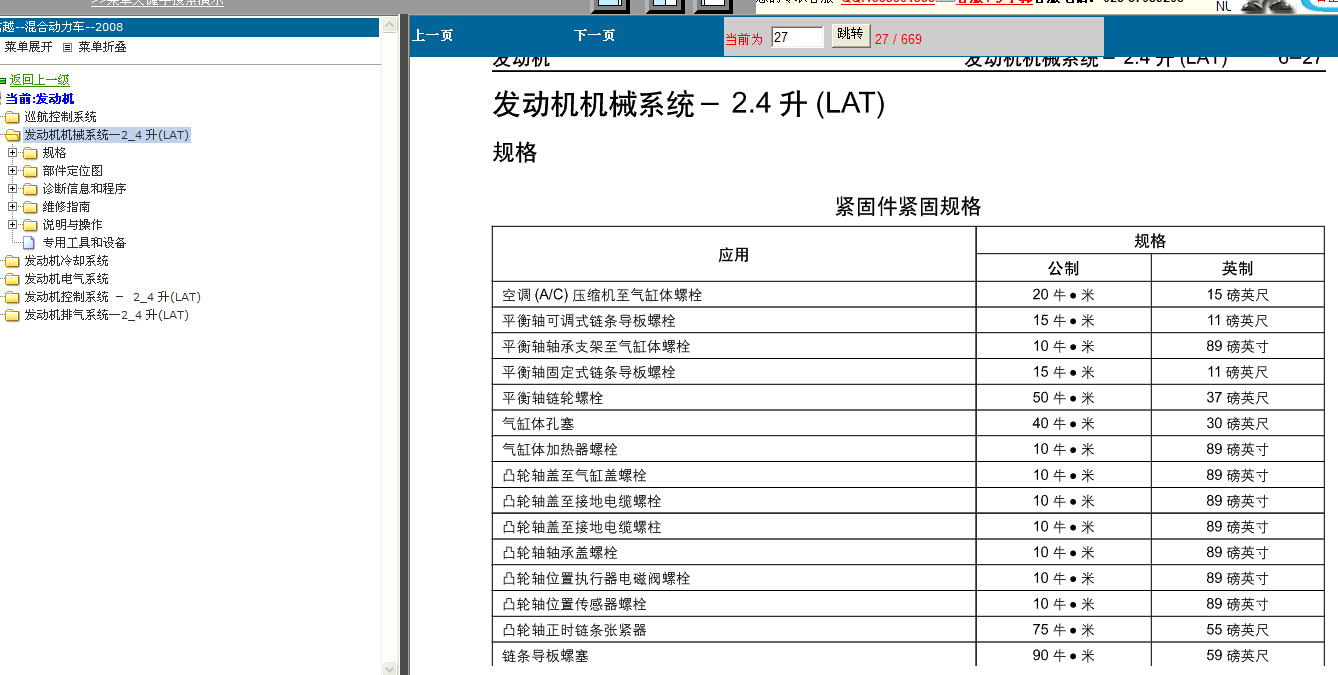Screen dimensions: 1338x675
Task: Click row 平衡轴可调式链条导板螺栓
Action: [908, 321]
